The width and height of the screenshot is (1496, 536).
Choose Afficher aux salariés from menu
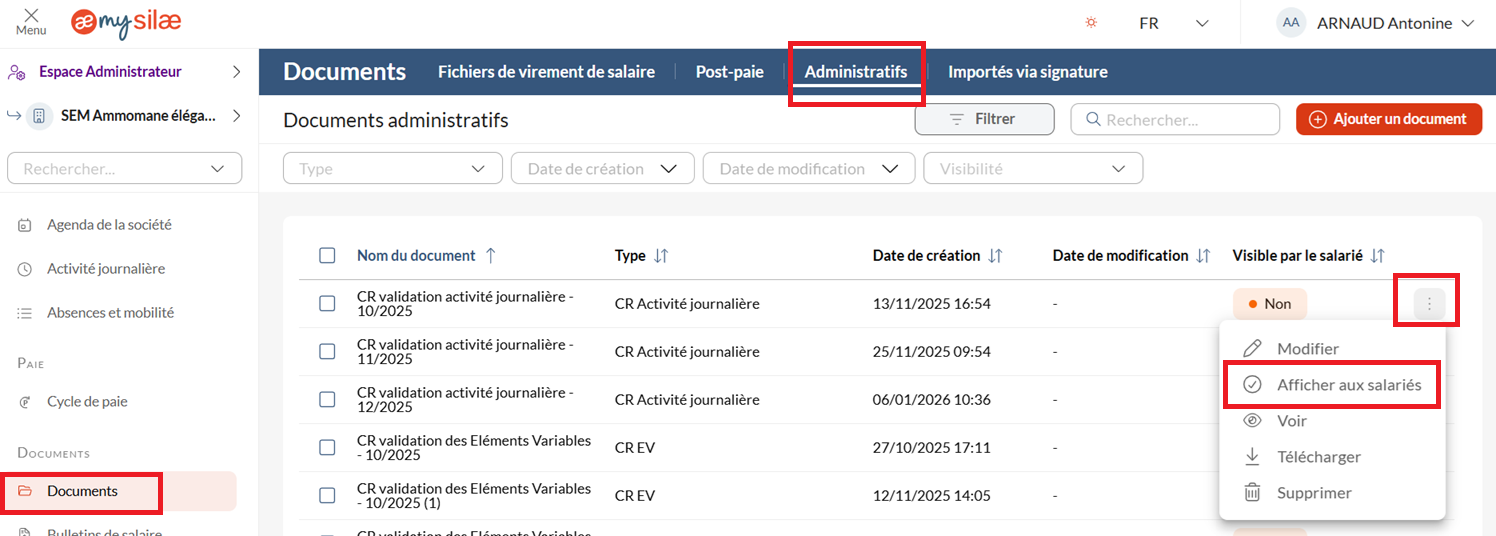click(1348, 385)
